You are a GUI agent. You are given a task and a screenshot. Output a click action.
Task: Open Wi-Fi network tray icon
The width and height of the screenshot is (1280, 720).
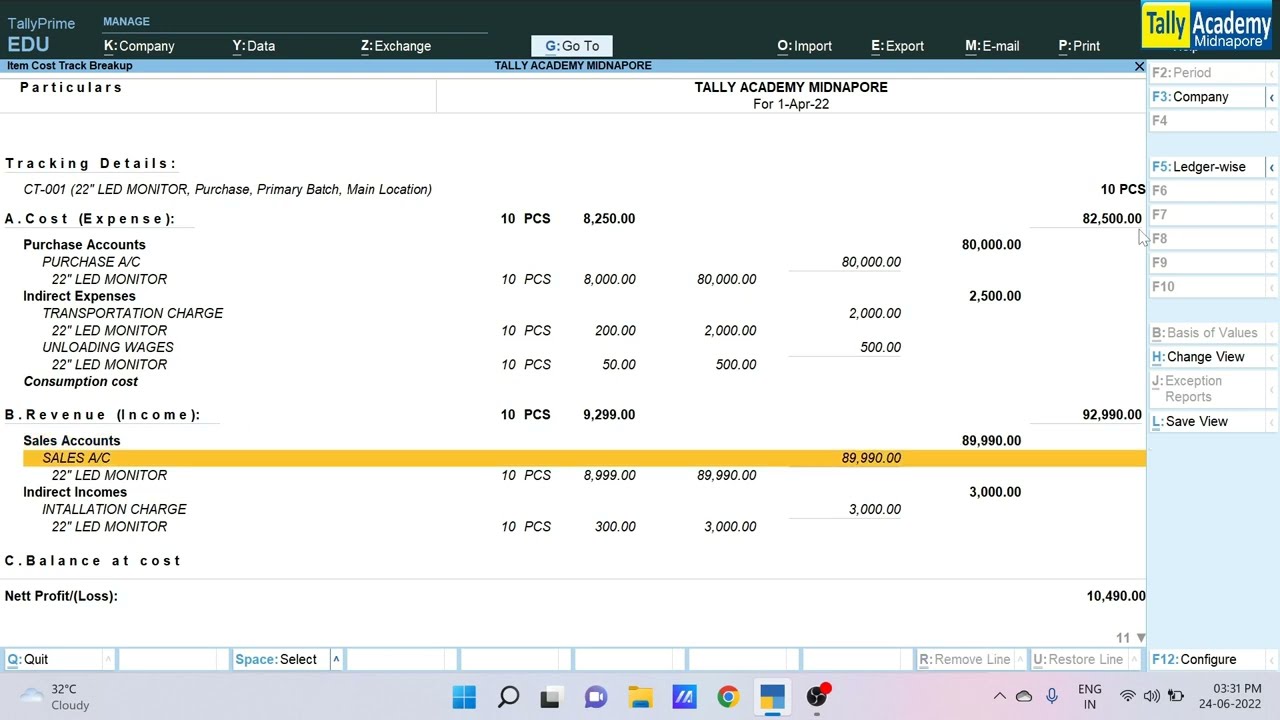click(x=1127, y=697)
